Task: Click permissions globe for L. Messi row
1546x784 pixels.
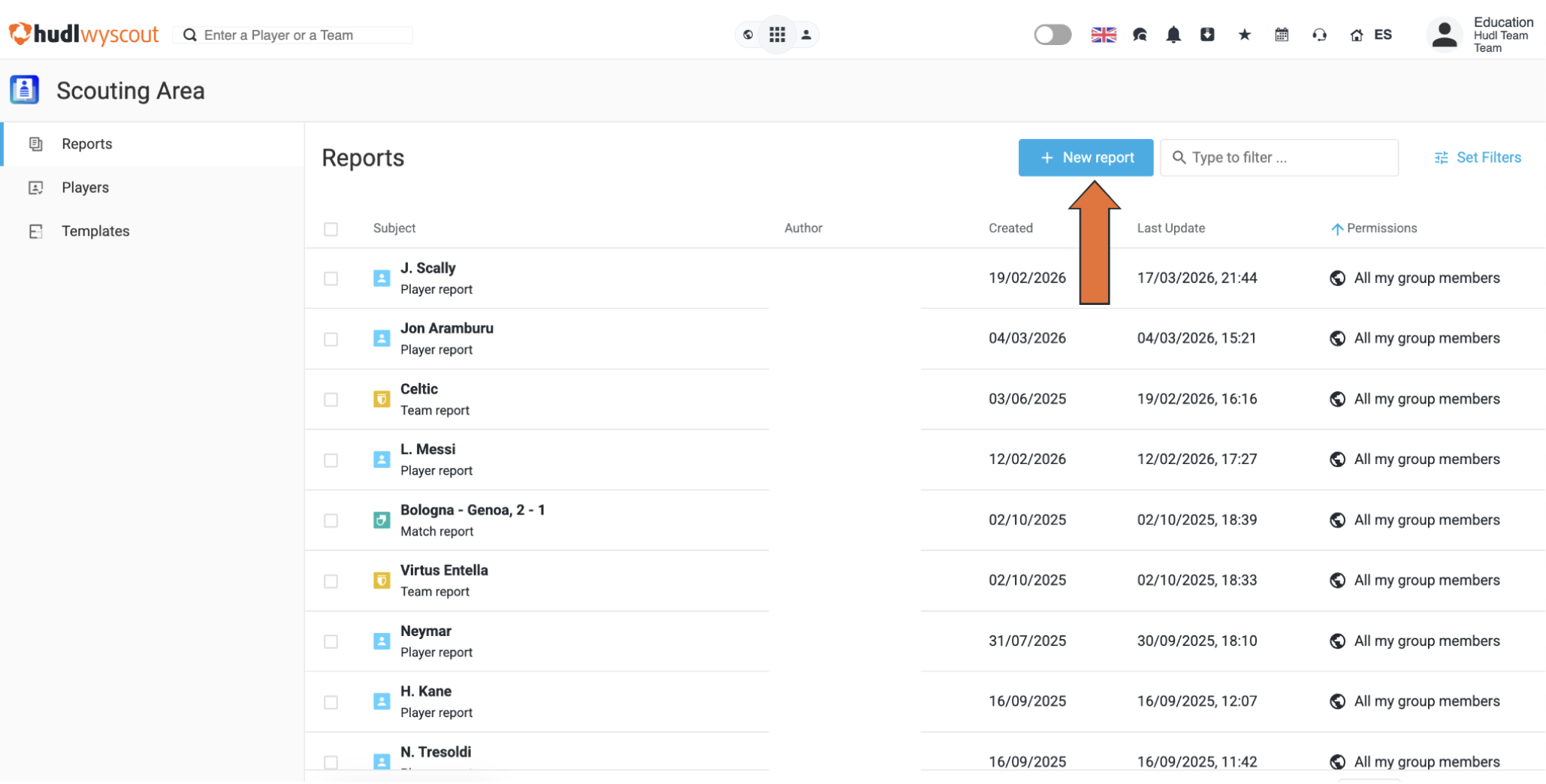Action: [1337, 460]
